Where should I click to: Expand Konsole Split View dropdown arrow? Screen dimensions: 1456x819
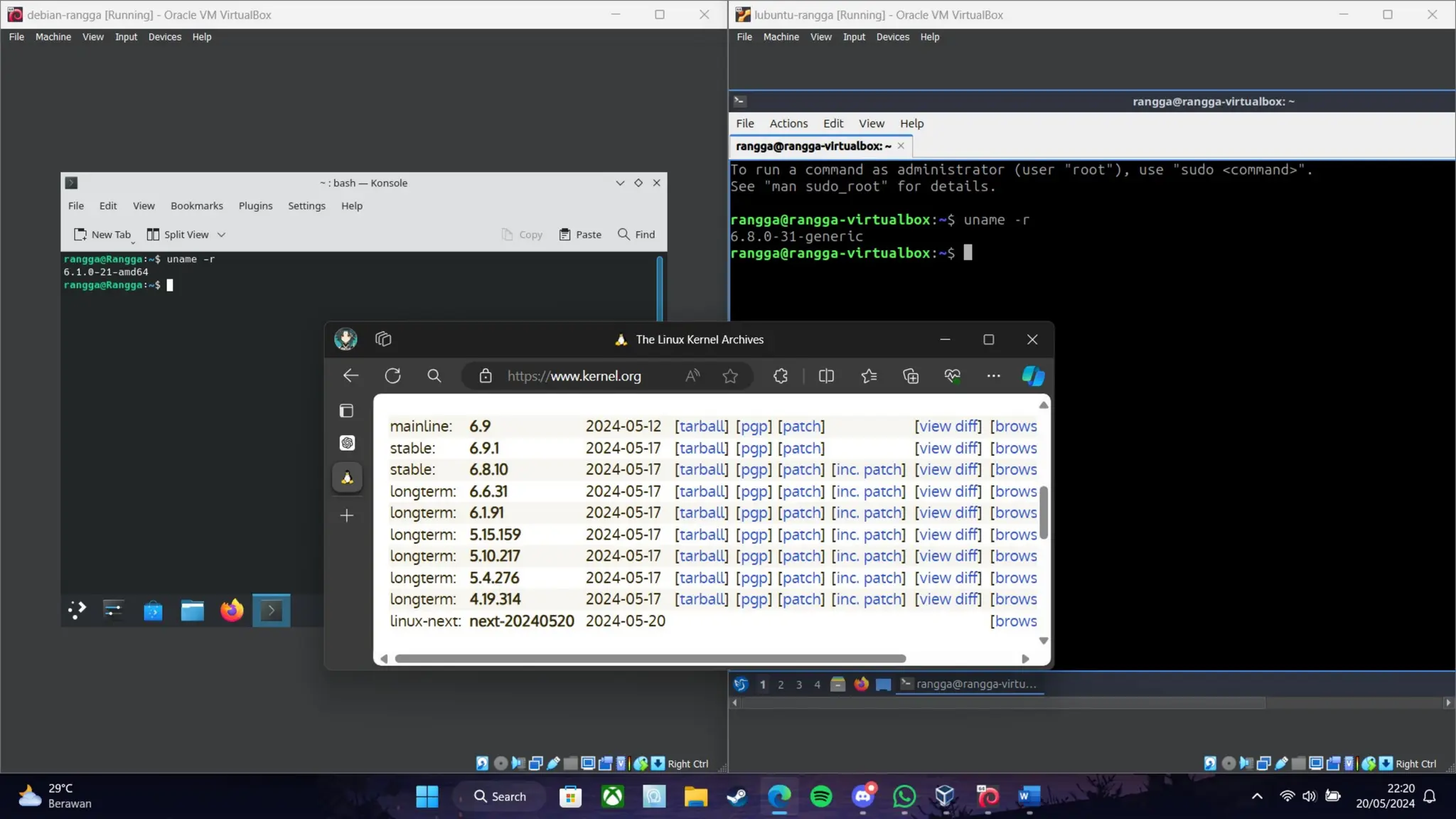[221, 234]
